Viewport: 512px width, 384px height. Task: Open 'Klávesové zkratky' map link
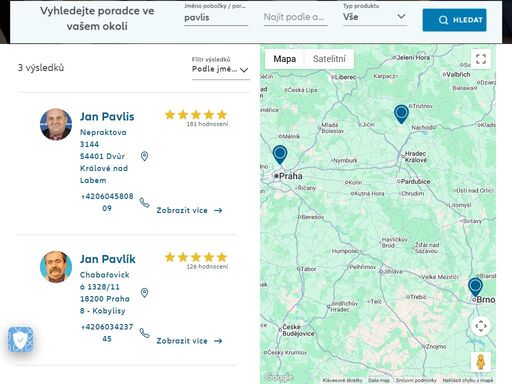point(343,380)
